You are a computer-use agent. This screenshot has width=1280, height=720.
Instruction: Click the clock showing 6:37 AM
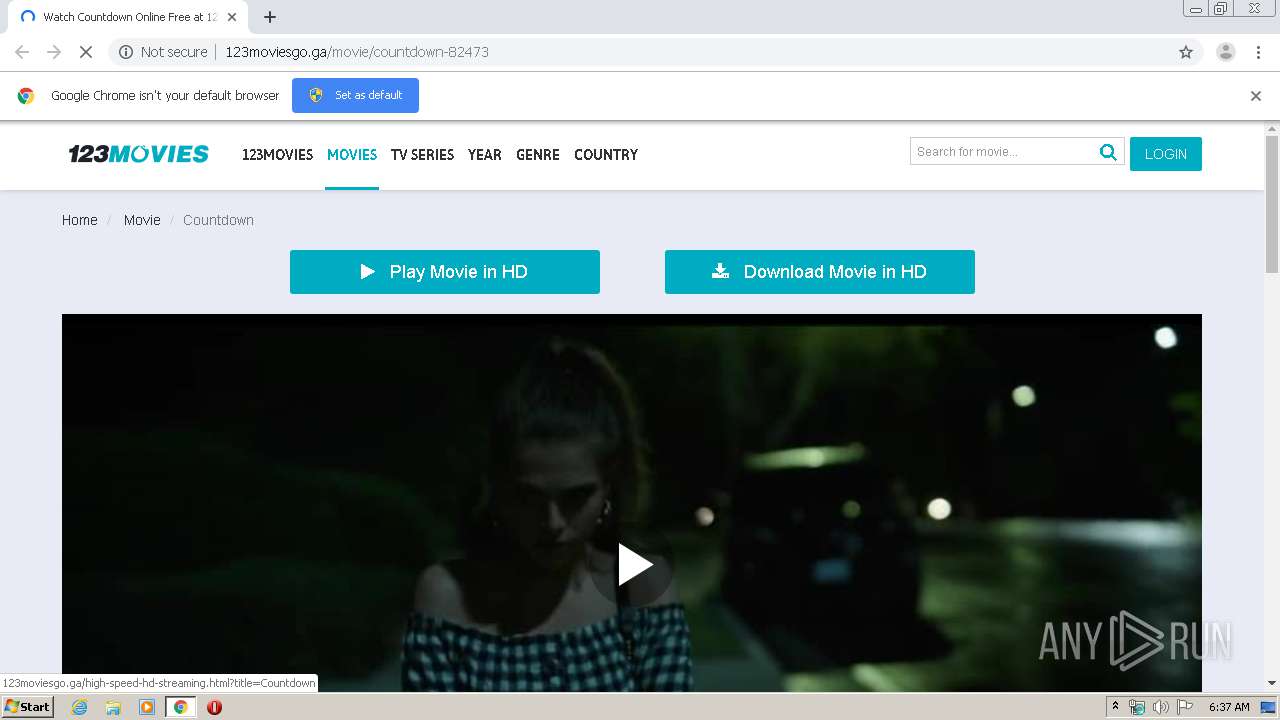pyautogui.click(x=1229, y=707)
